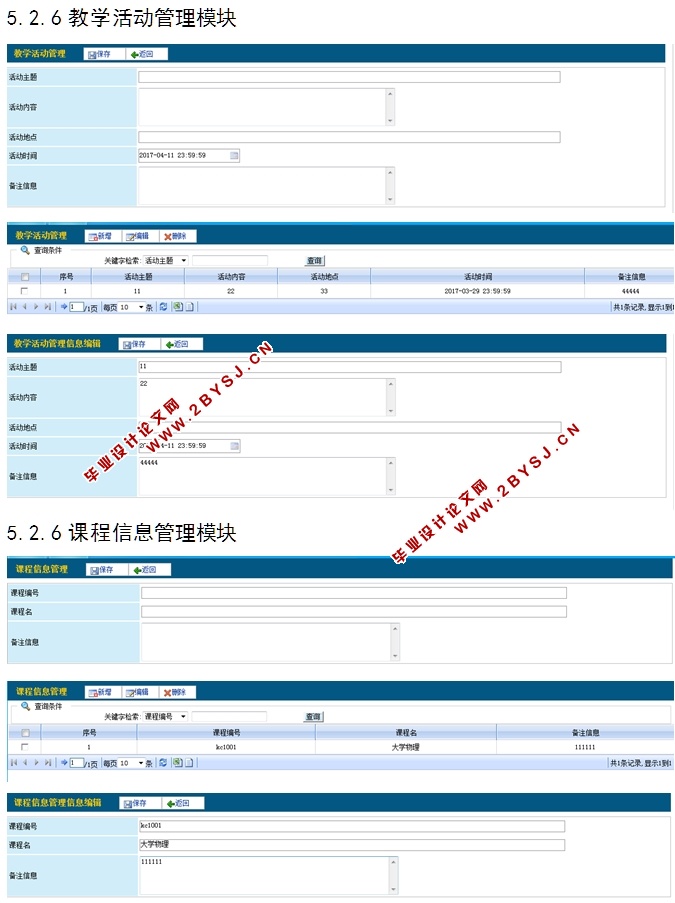Image resolution: width=675 pixels, height=903 pixels.
Task: Click 返回 in 教学活动管理信息编辑 panel
Action: 181,344
